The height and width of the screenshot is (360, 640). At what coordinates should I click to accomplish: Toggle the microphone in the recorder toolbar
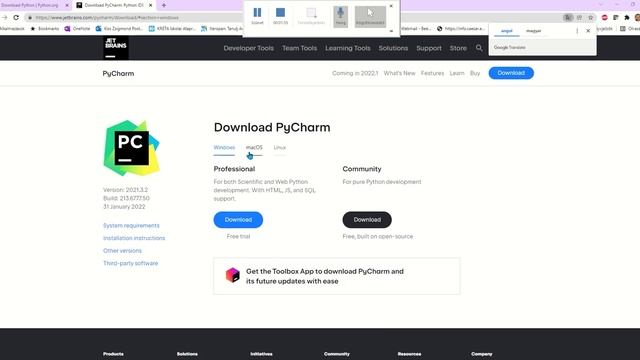(x=341, y=16)
